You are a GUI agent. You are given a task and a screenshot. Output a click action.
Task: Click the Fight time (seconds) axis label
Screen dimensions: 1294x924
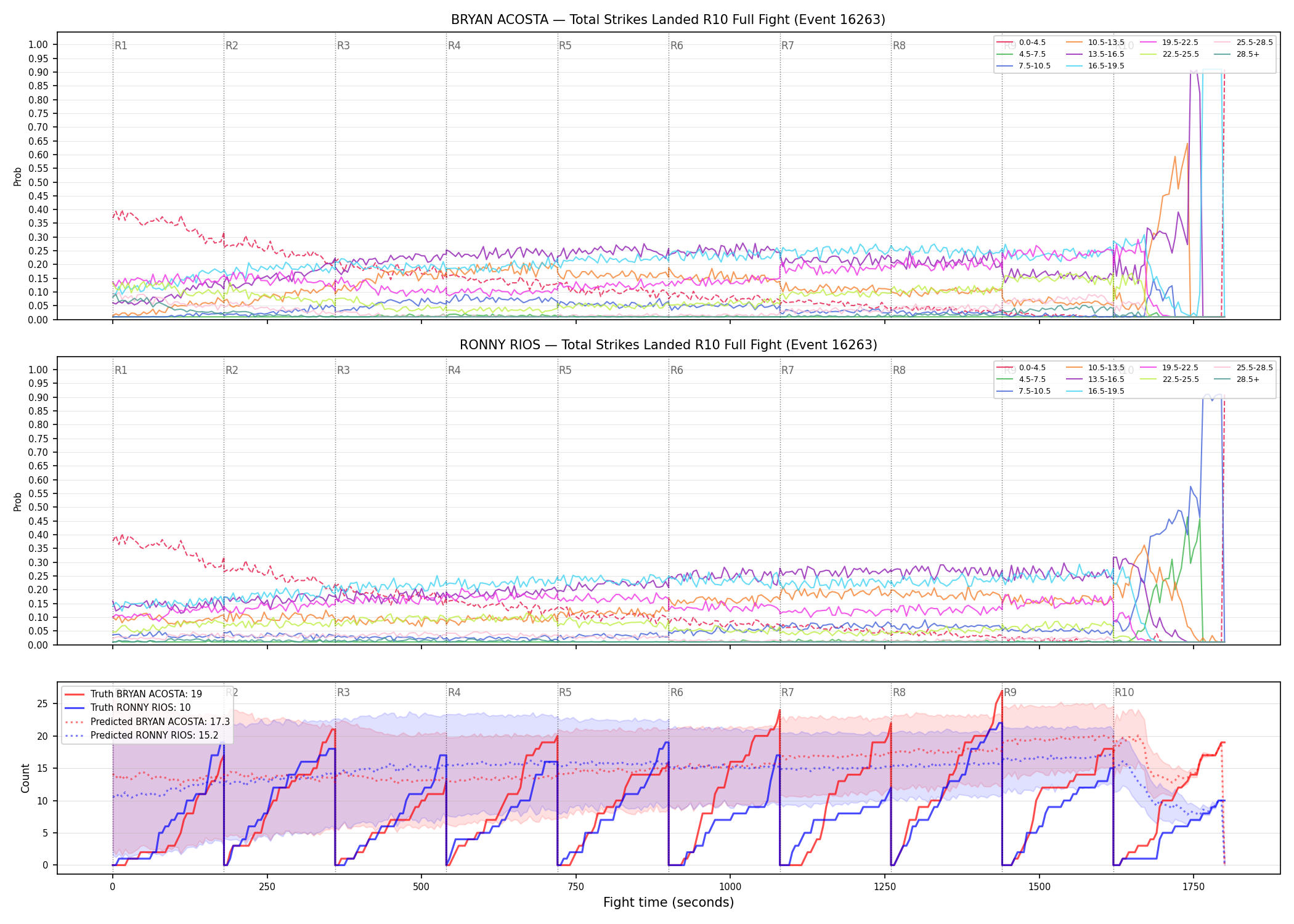pyautogui.click(x=669, y=902)
